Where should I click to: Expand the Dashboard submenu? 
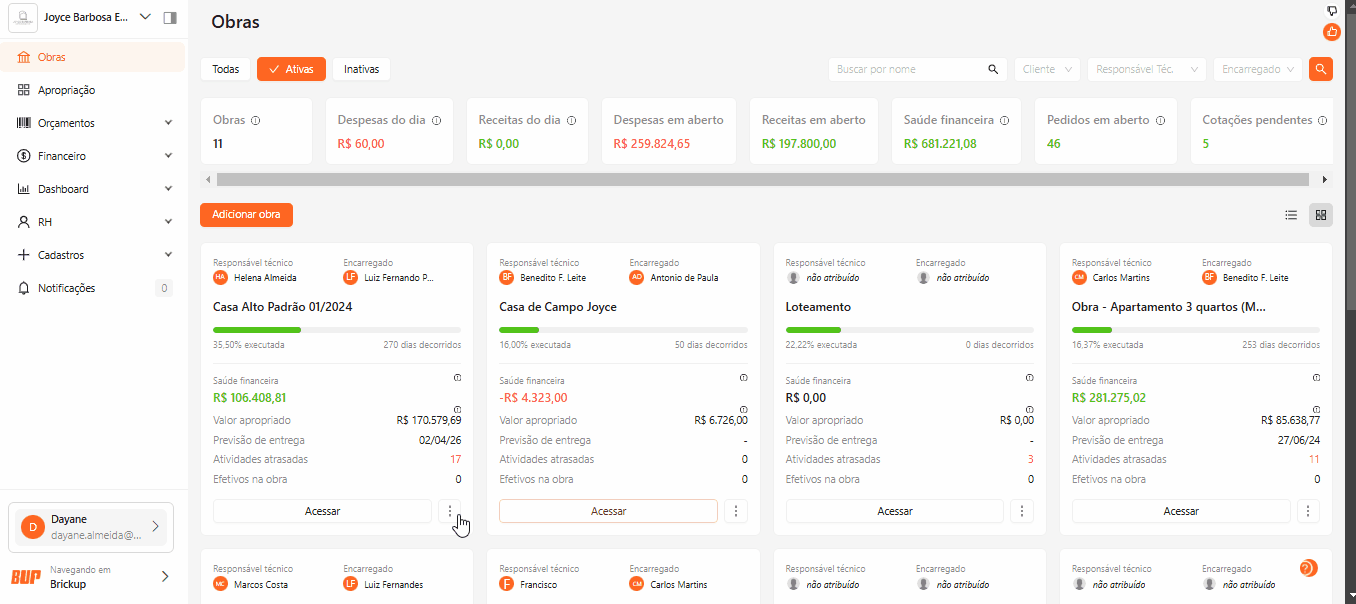[168, 189]
